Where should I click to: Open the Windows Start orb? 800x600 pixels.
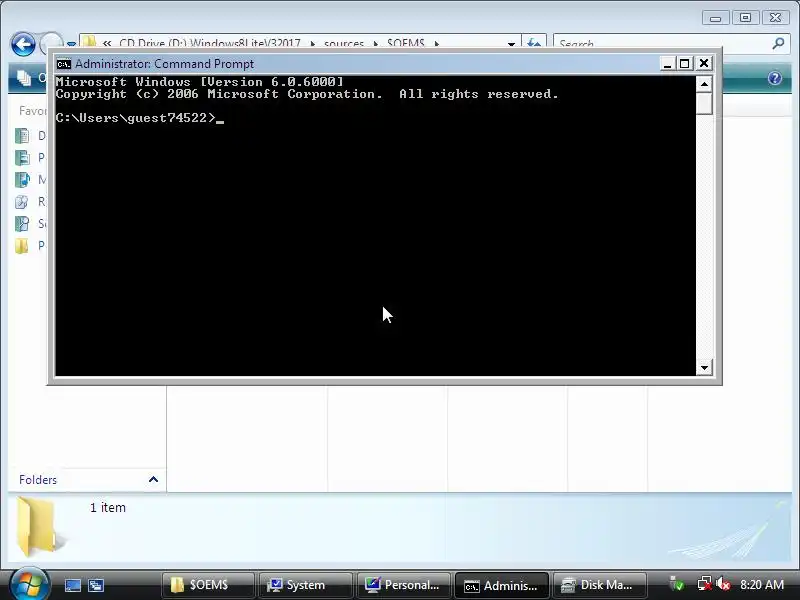pos(29,584)
